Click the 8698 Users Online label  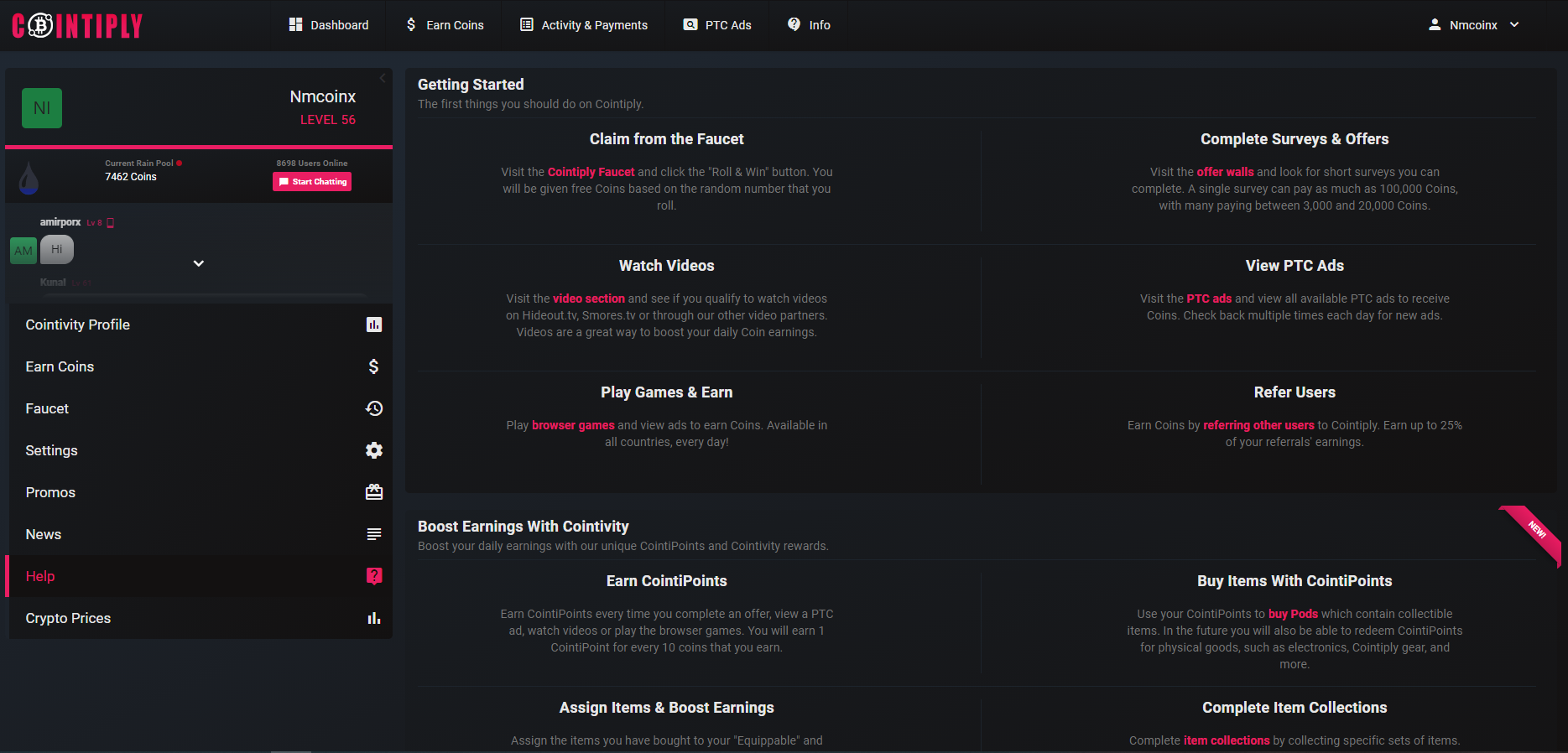pyautogui.click(x=312, y=164)
